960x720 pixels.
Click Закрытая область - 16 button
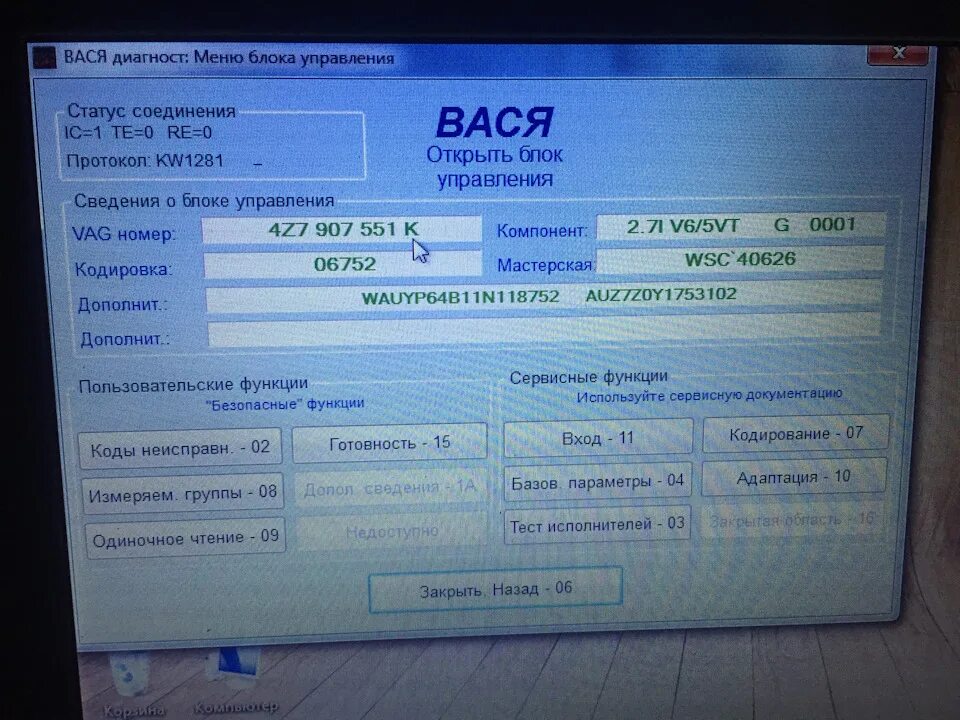(792, 520)
